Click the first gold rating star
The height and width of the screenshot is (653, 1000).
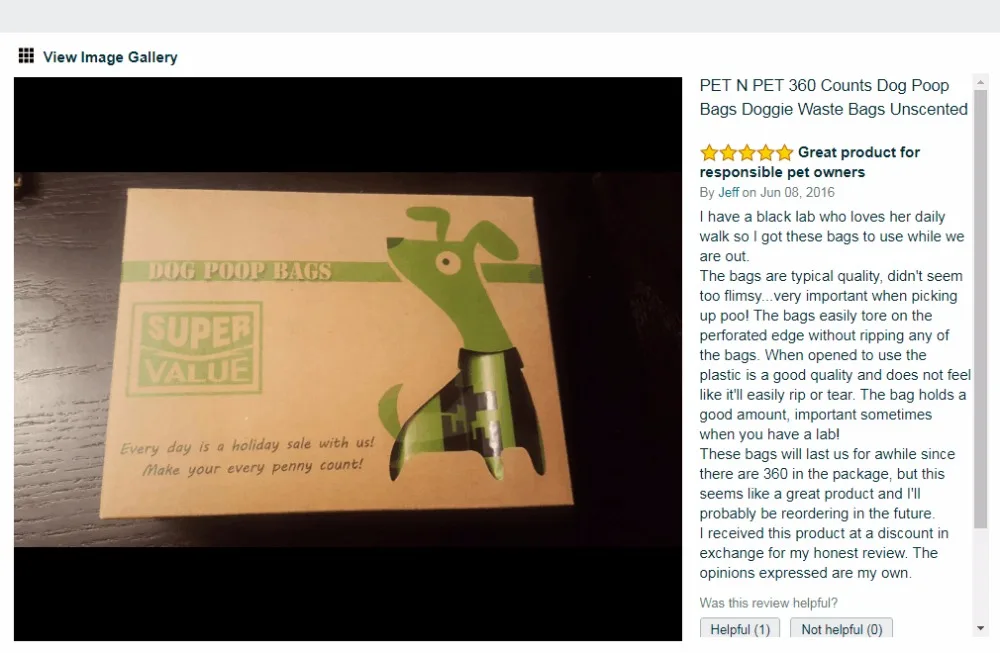click(709, 152)
